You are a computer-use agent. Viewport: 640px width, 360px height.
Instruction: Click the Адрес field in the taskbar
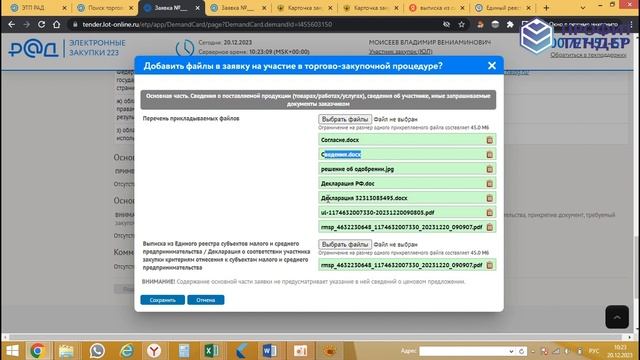464,351
